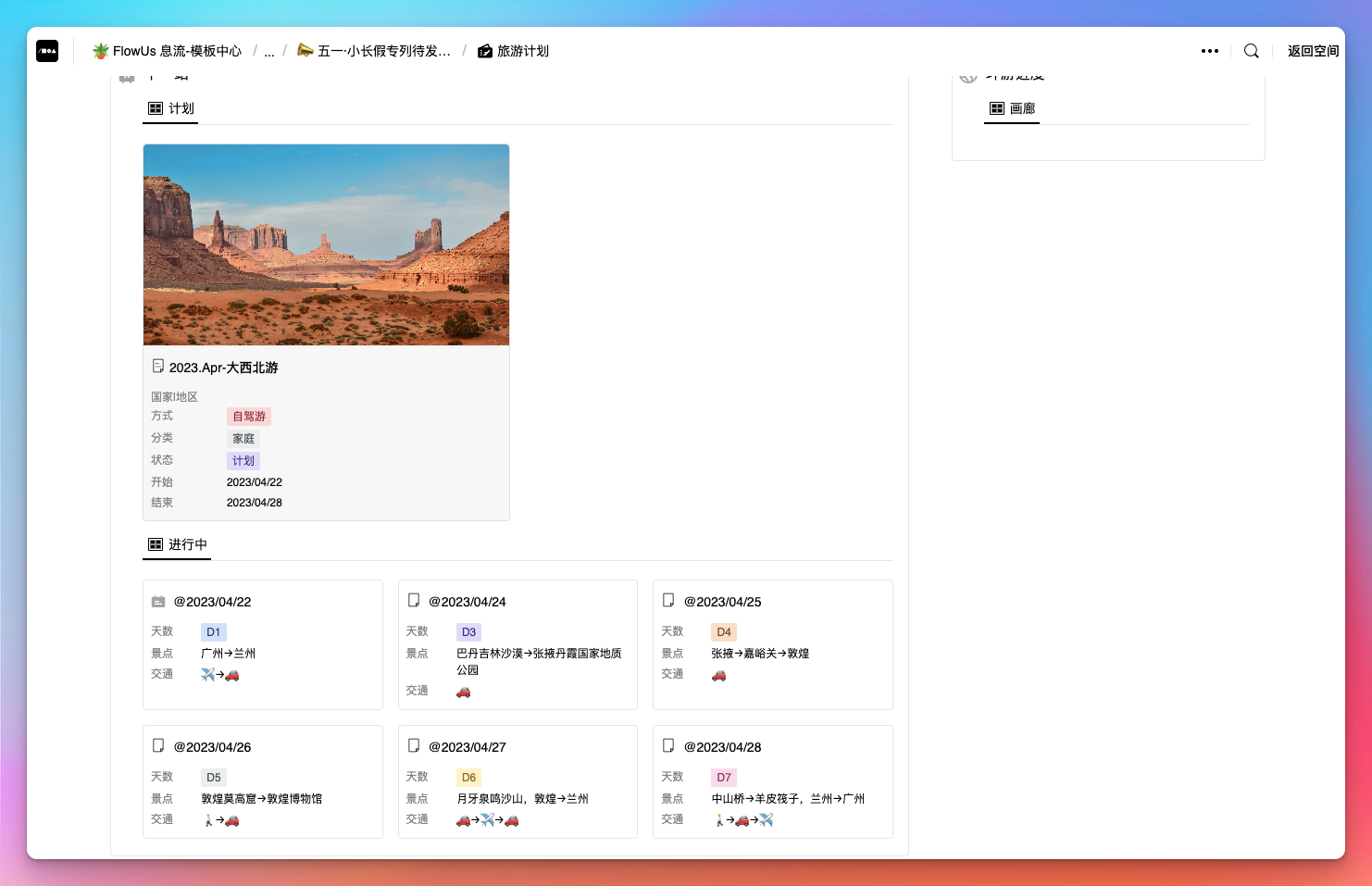1372x886 pixels.
Task: Click the page icon beside @2023/04/26
Action: tap(158, 746)
